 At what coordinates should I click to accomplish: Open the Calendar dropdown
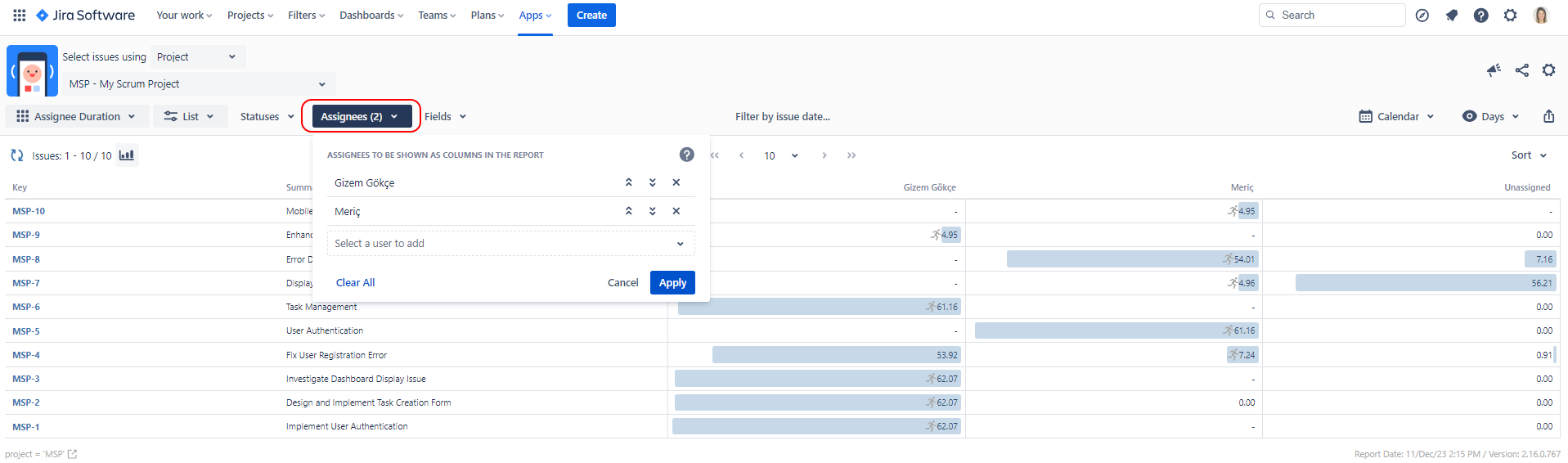click(x=1396, y=117)
